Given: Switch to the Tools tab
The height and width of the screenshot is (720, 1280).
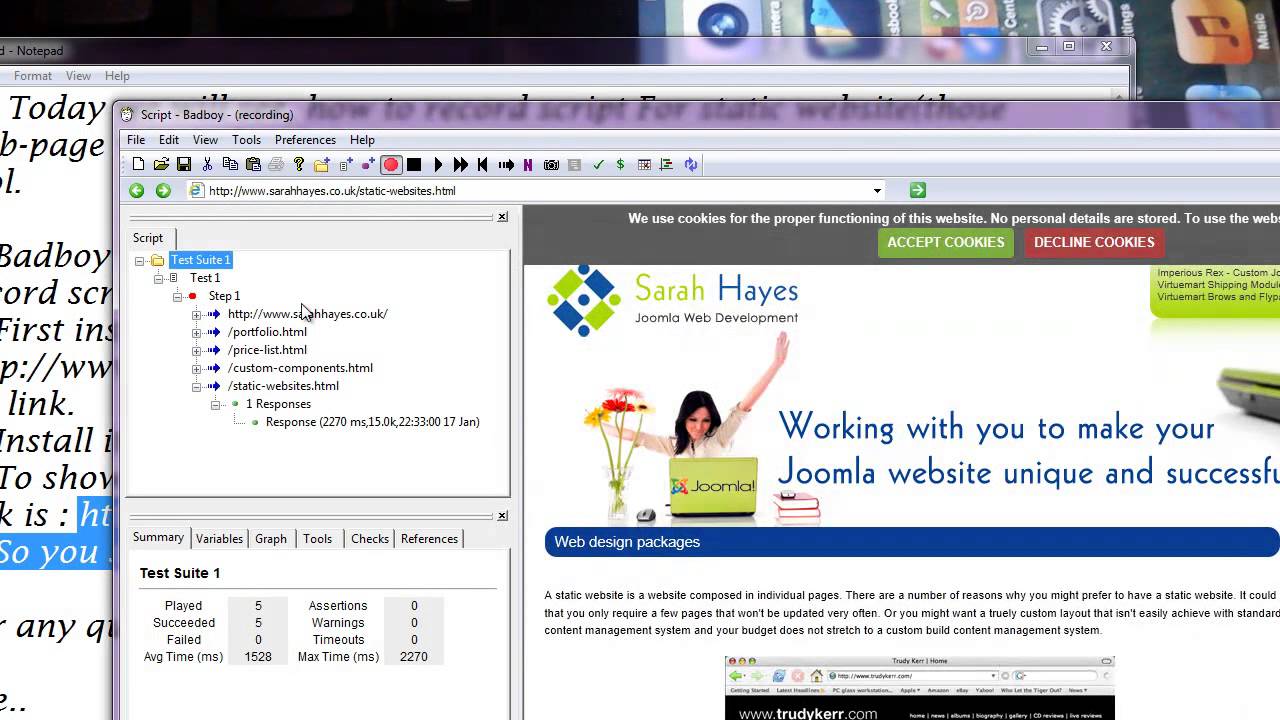Looking at the screenshot, I should [x=317, y=539].
